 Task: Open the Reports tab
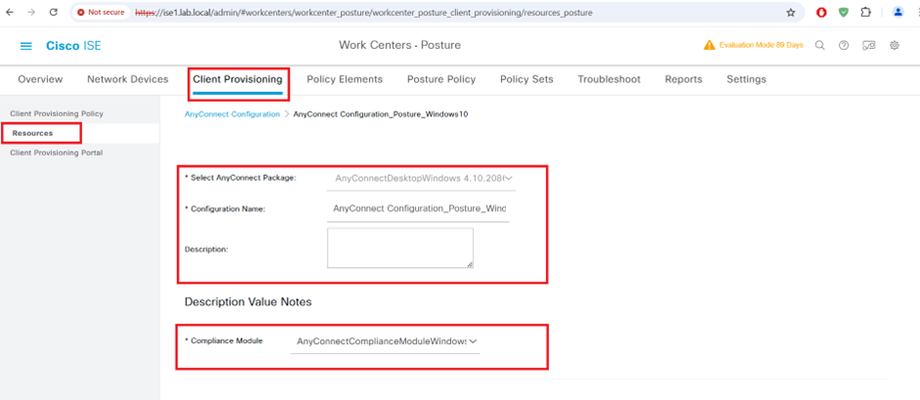(x=684, y=79)
